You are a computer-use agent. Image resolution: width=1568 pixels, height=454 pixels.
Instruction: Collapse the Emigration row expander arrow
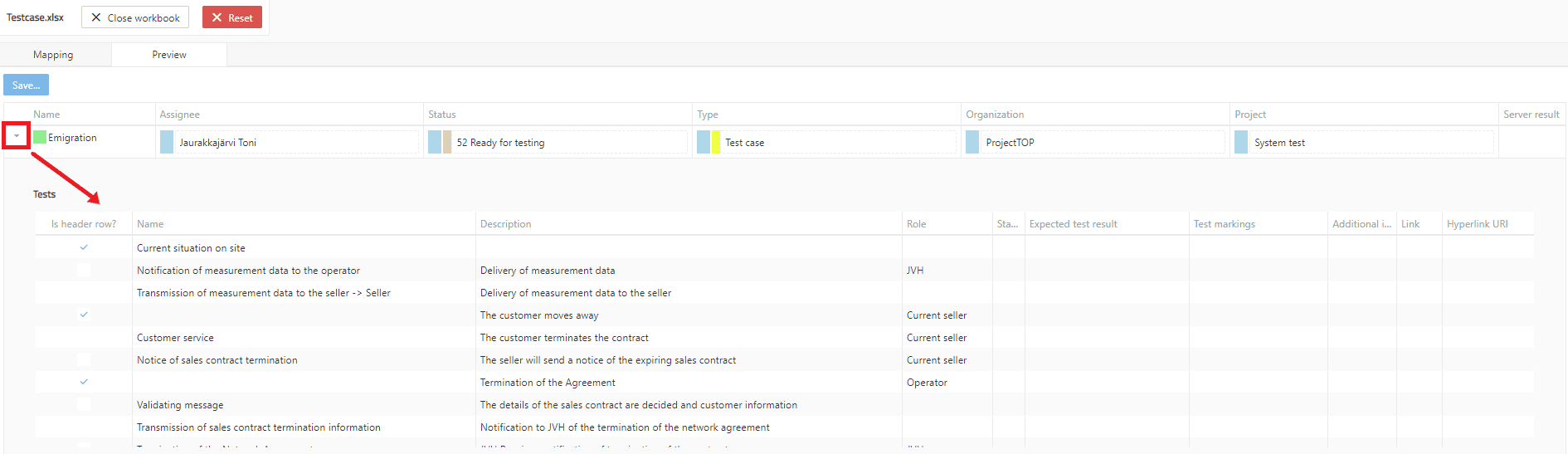17,136
